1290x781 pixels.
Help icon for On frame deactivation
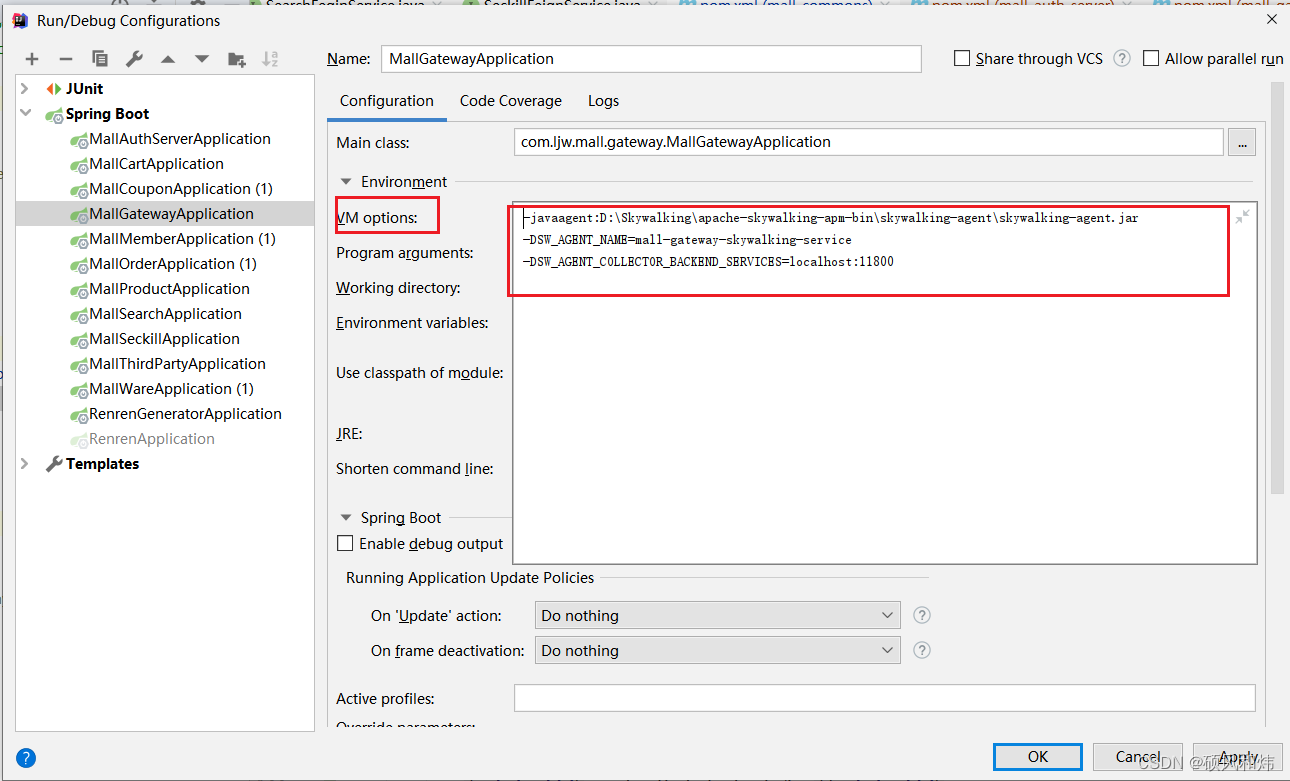[x=922, y=650]
